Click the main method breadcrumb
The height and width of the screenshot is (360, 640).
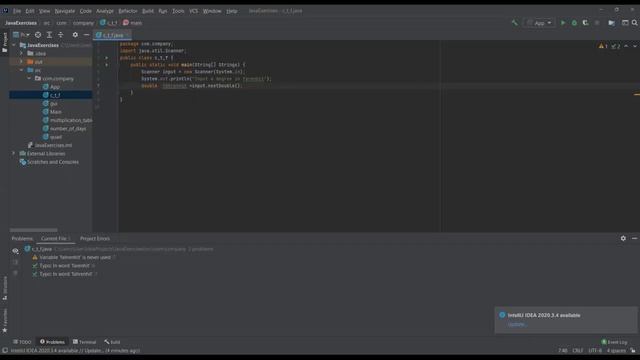[x=132, y=23]
